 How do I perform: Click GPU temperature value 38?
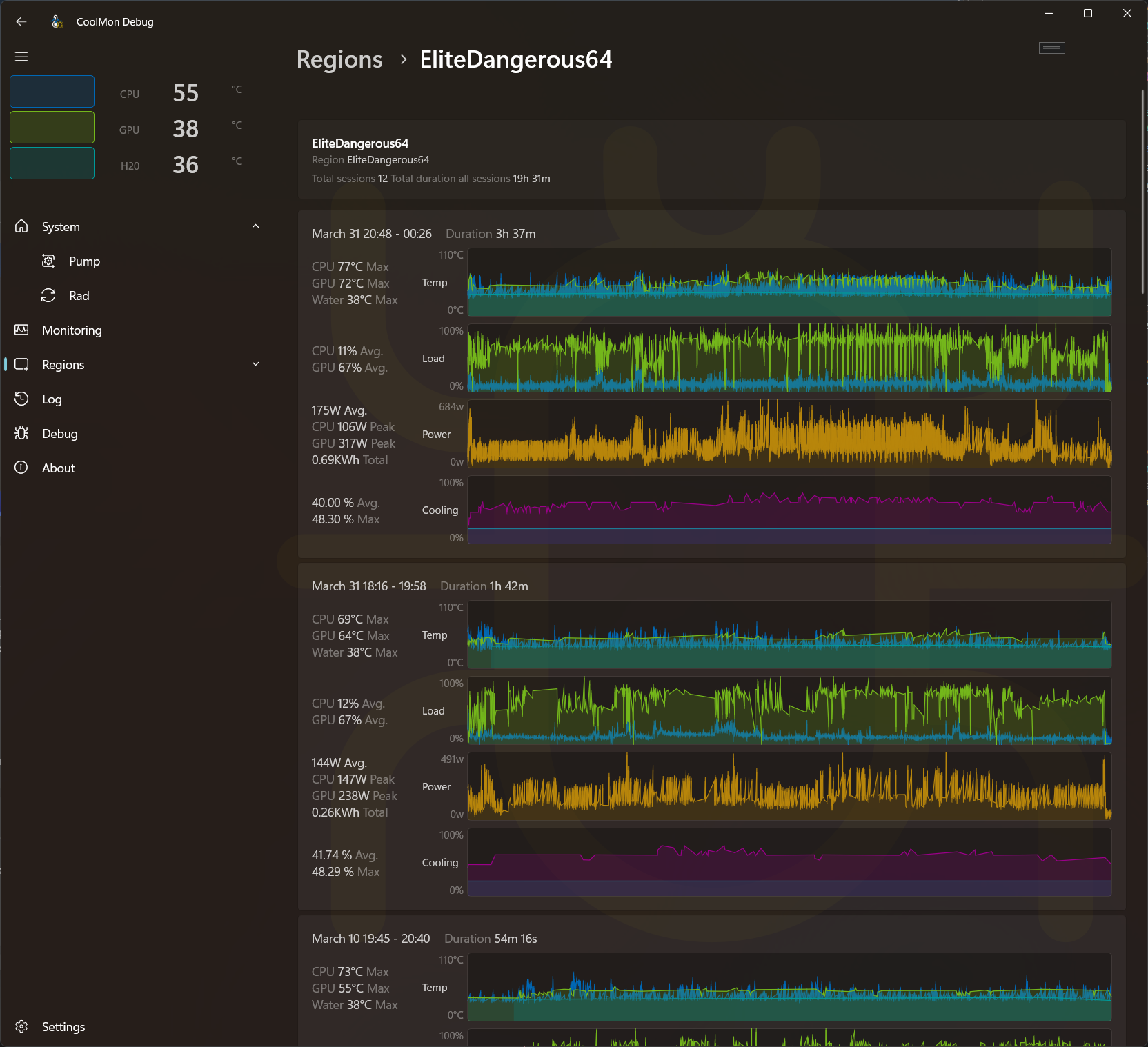coord(186,129)
